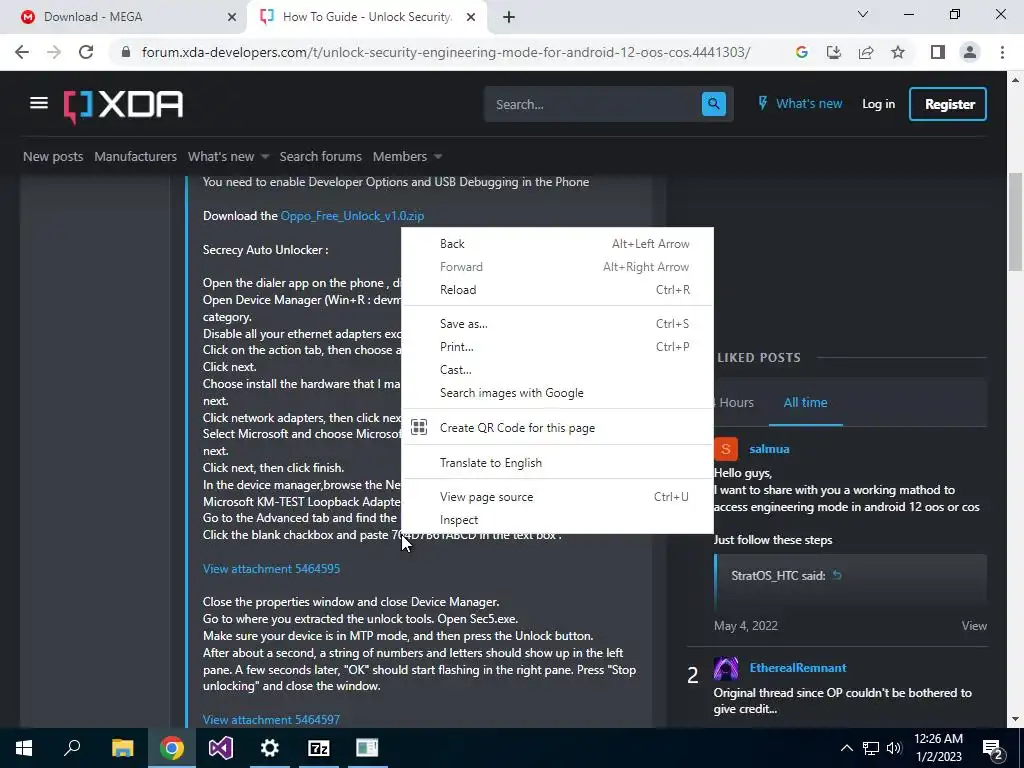The image size is (1024, 768).
Task: Click the Chrome back arrow
Action: click(x=22, y=52)
